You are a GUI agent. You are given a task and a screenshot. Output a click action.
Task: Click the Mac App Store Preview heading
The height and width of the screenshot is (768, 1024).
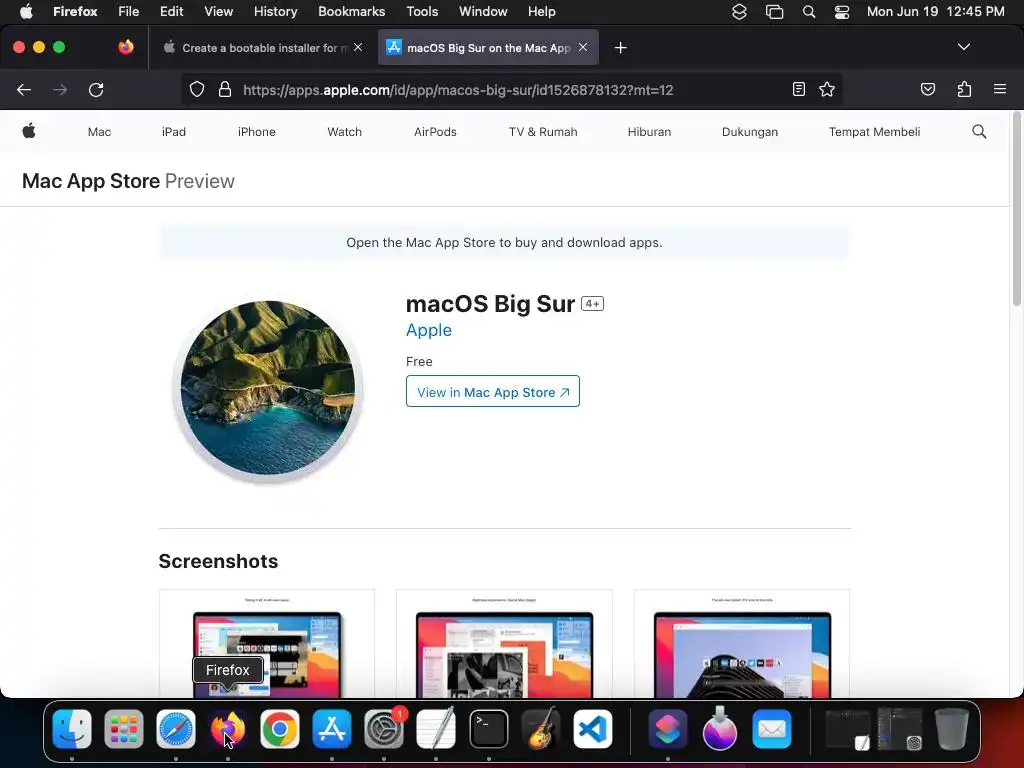[128, 181]
